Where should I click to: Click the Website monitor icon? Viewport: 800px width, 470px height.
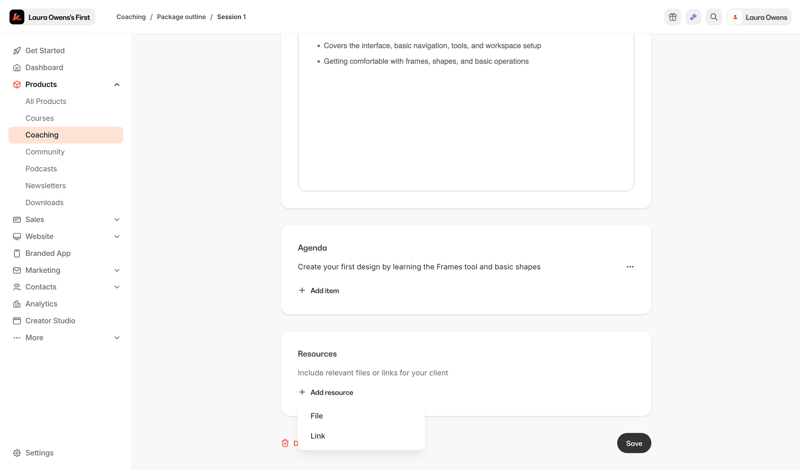click(17, 236)
